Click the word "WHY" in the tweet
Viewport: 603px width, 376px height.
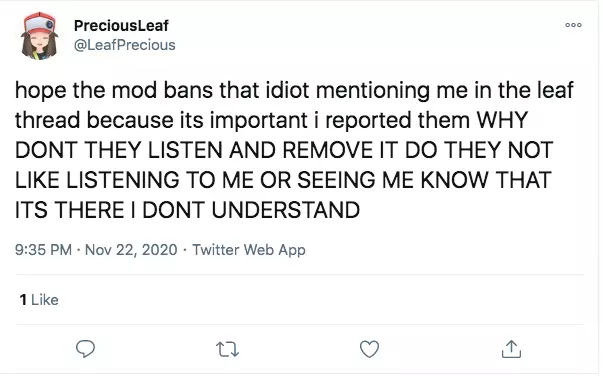coord(502,120)
